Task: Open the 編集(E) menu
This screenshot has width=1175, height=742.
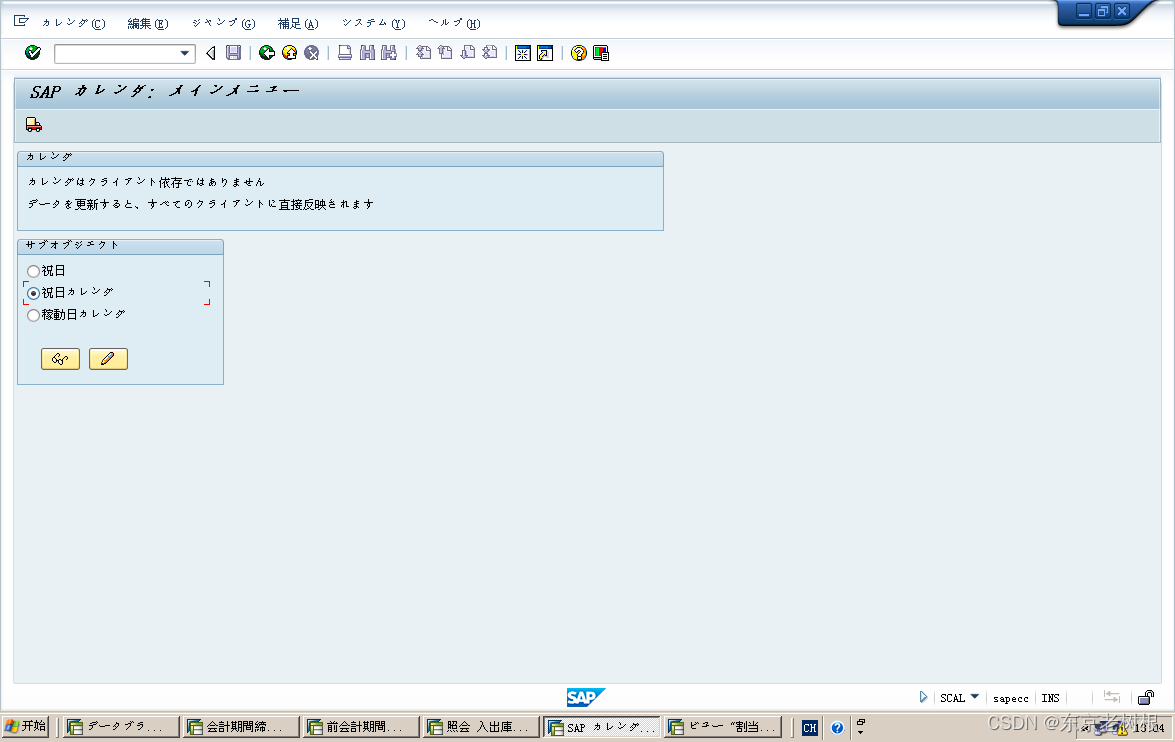Action: coord(148,23)
